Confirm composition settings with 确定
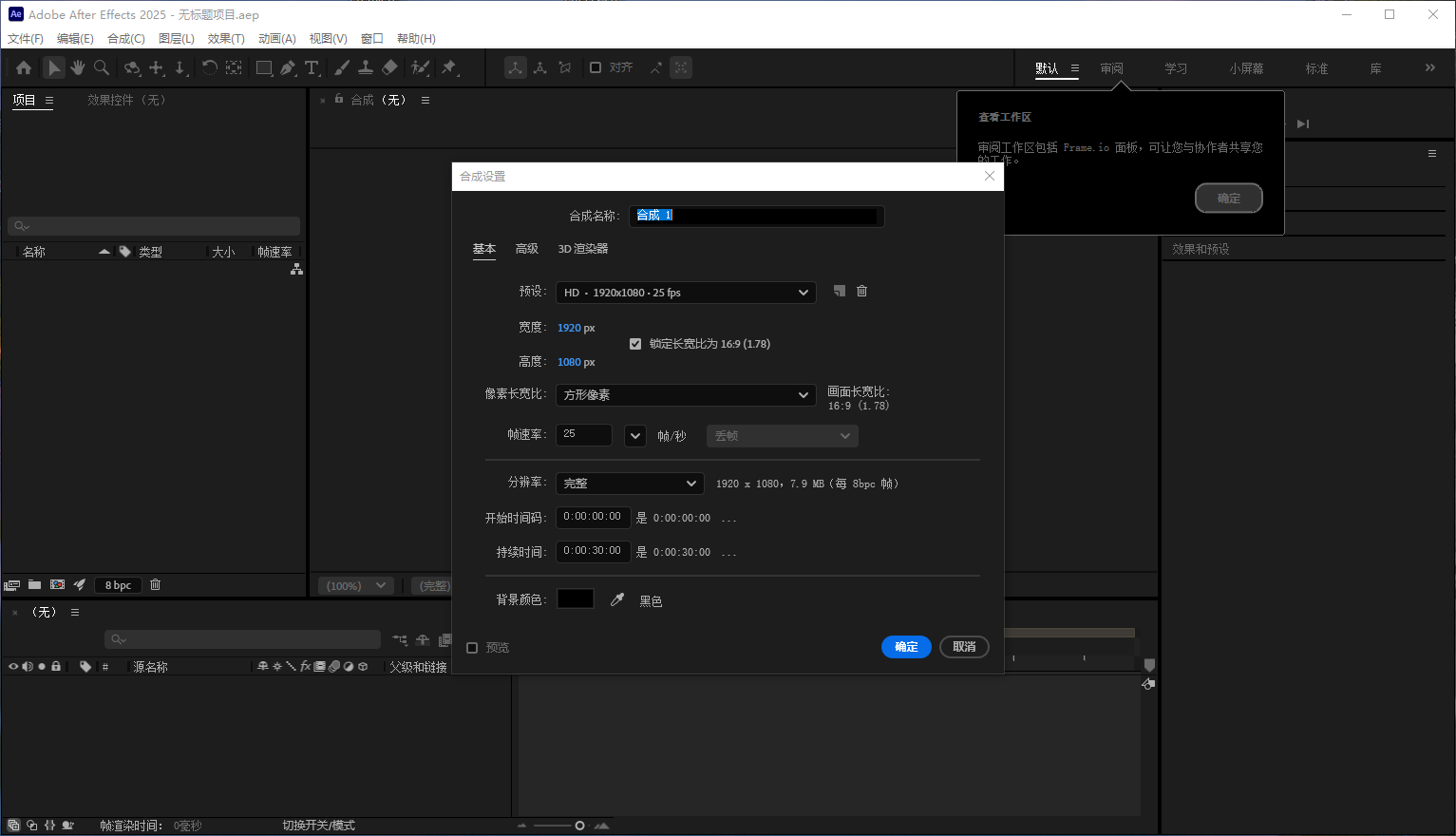 [x=906, y=647]
